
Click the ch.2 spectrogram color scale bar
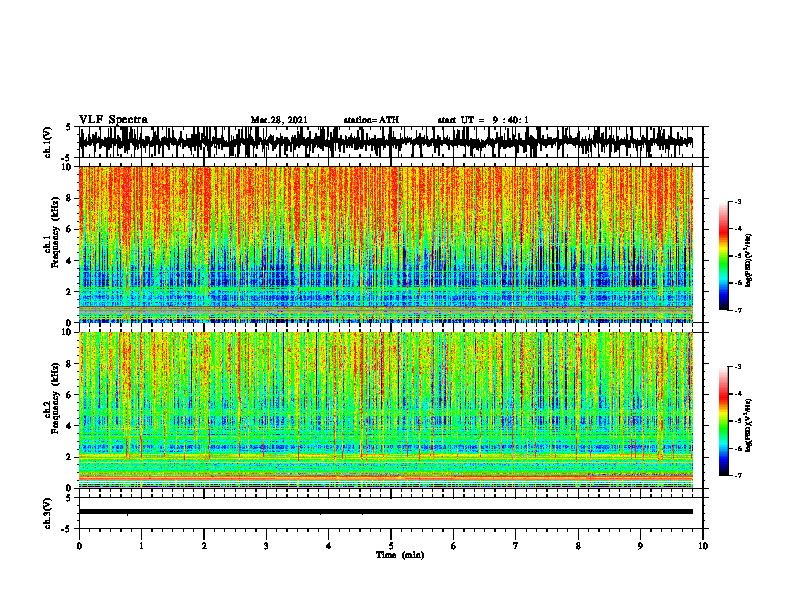pyautogui.click(x=723, y=421)
